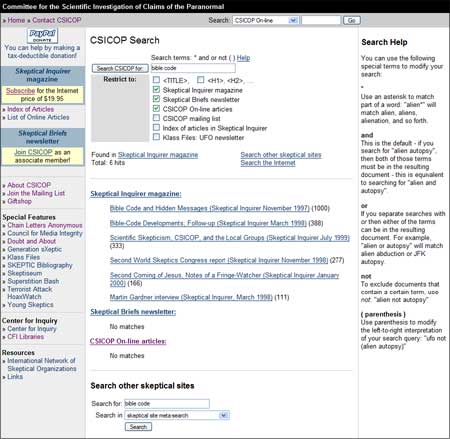Go to Home in top navigation
This screenshot has height=439, width=450.
(16, 20)
